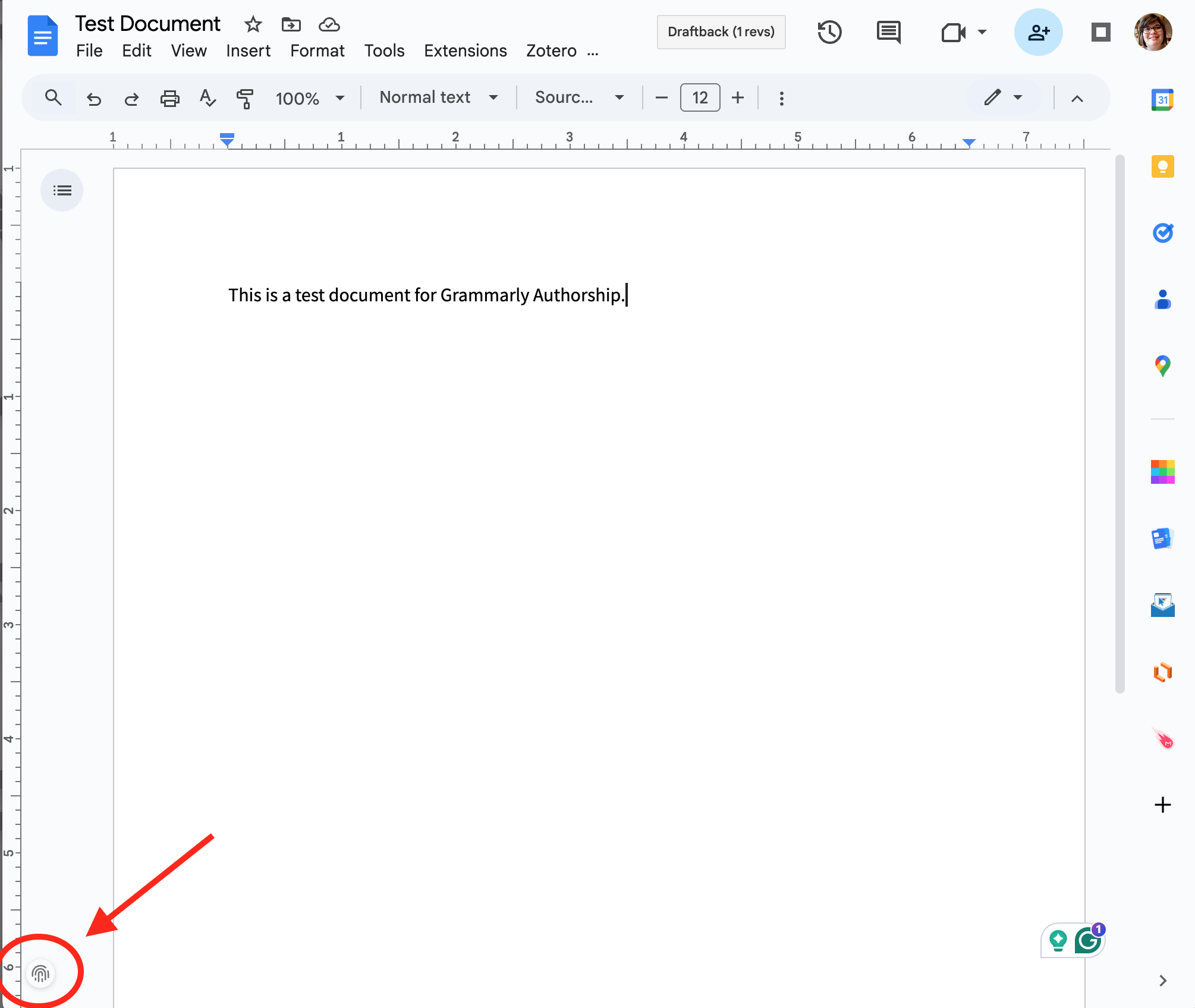This screenshot has width=1195, height=1008.
Task: Open the File menu
Action: [x=89, y=51]
